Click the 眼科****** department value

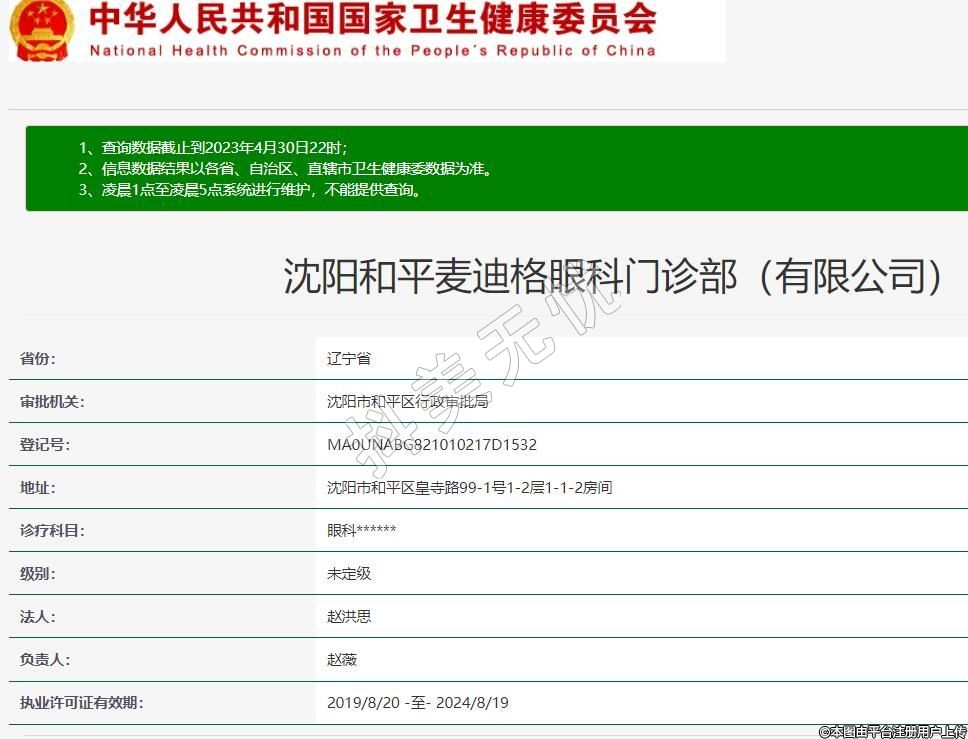[362, 531]
